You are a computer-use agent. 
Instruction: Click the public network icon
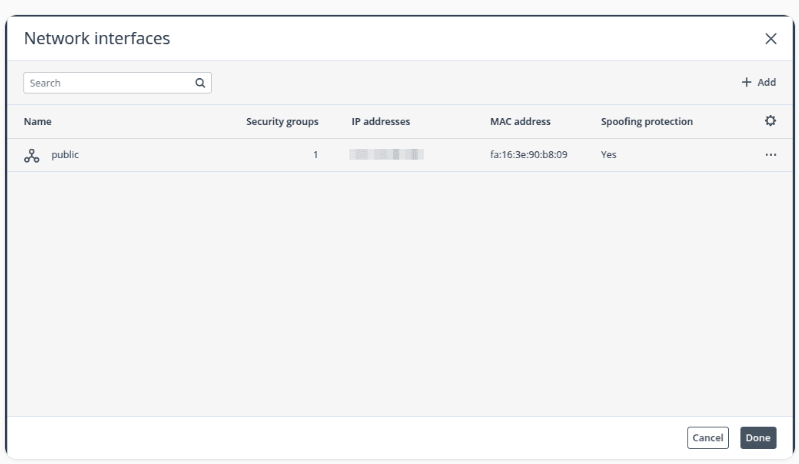(x=32, y=155)
